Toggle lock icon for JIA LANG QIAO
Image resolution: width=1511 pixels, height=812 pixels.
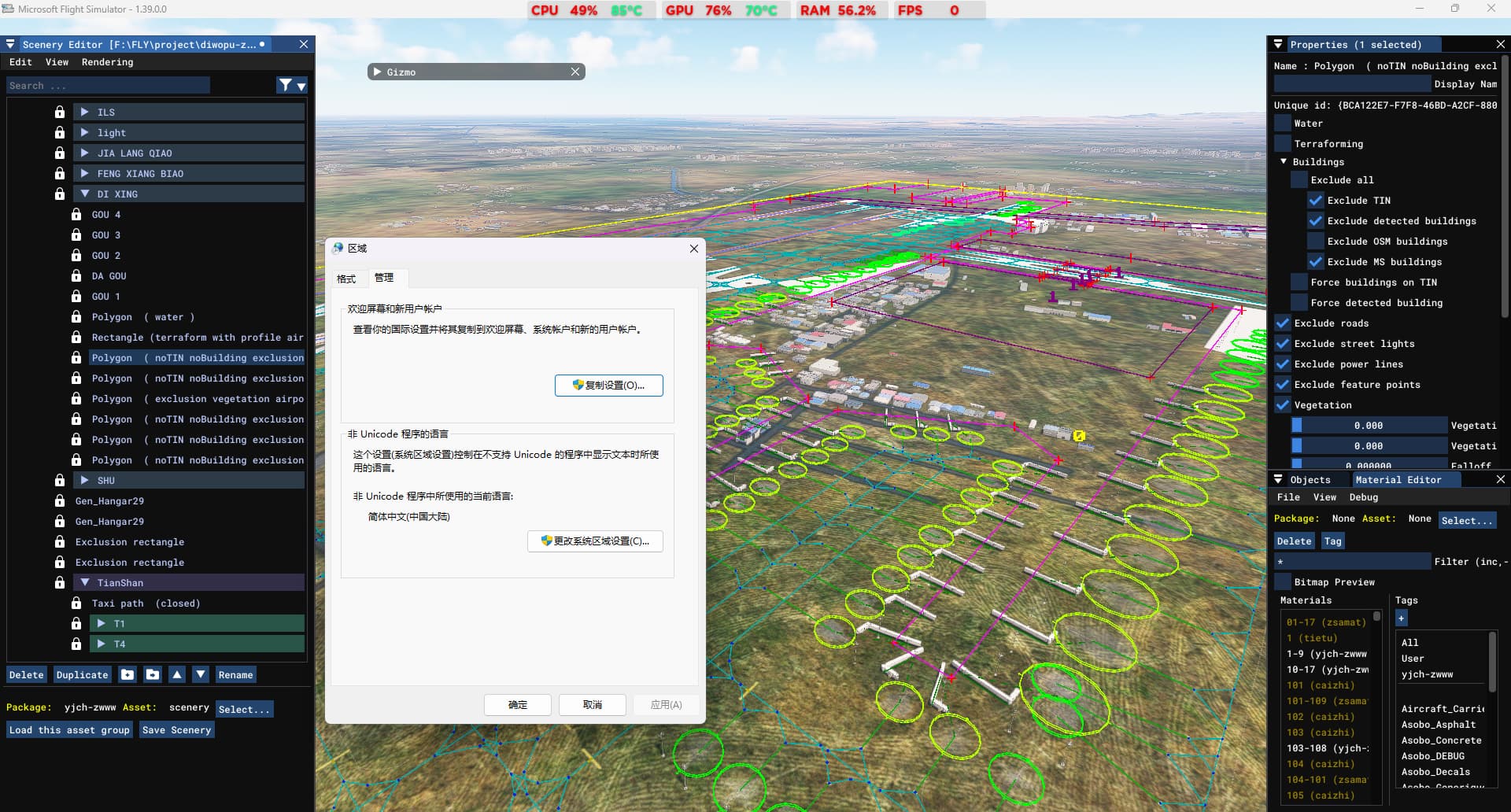[x=60, y=153]
